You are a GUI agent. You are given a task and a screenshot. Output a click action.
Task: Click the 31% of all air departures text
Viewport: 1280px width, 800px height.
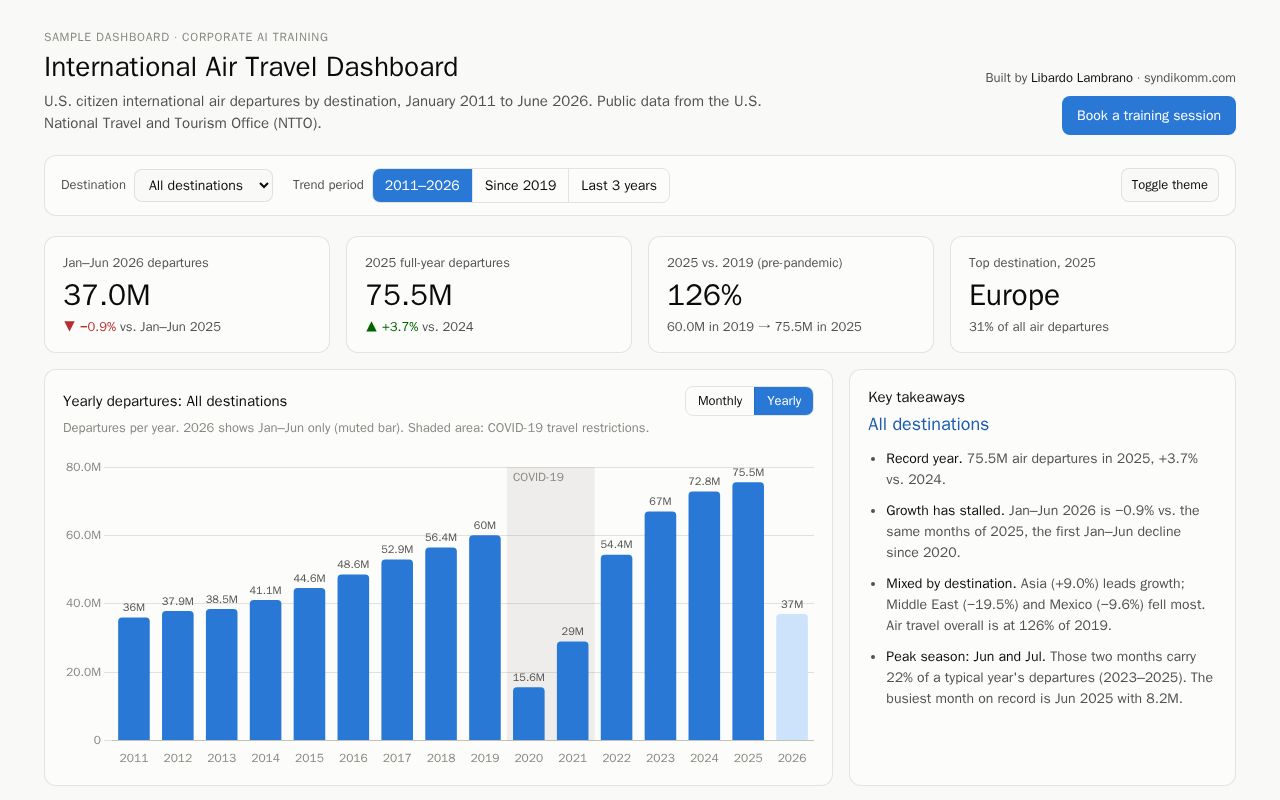pyautogui.click(x=1039, y=326)
